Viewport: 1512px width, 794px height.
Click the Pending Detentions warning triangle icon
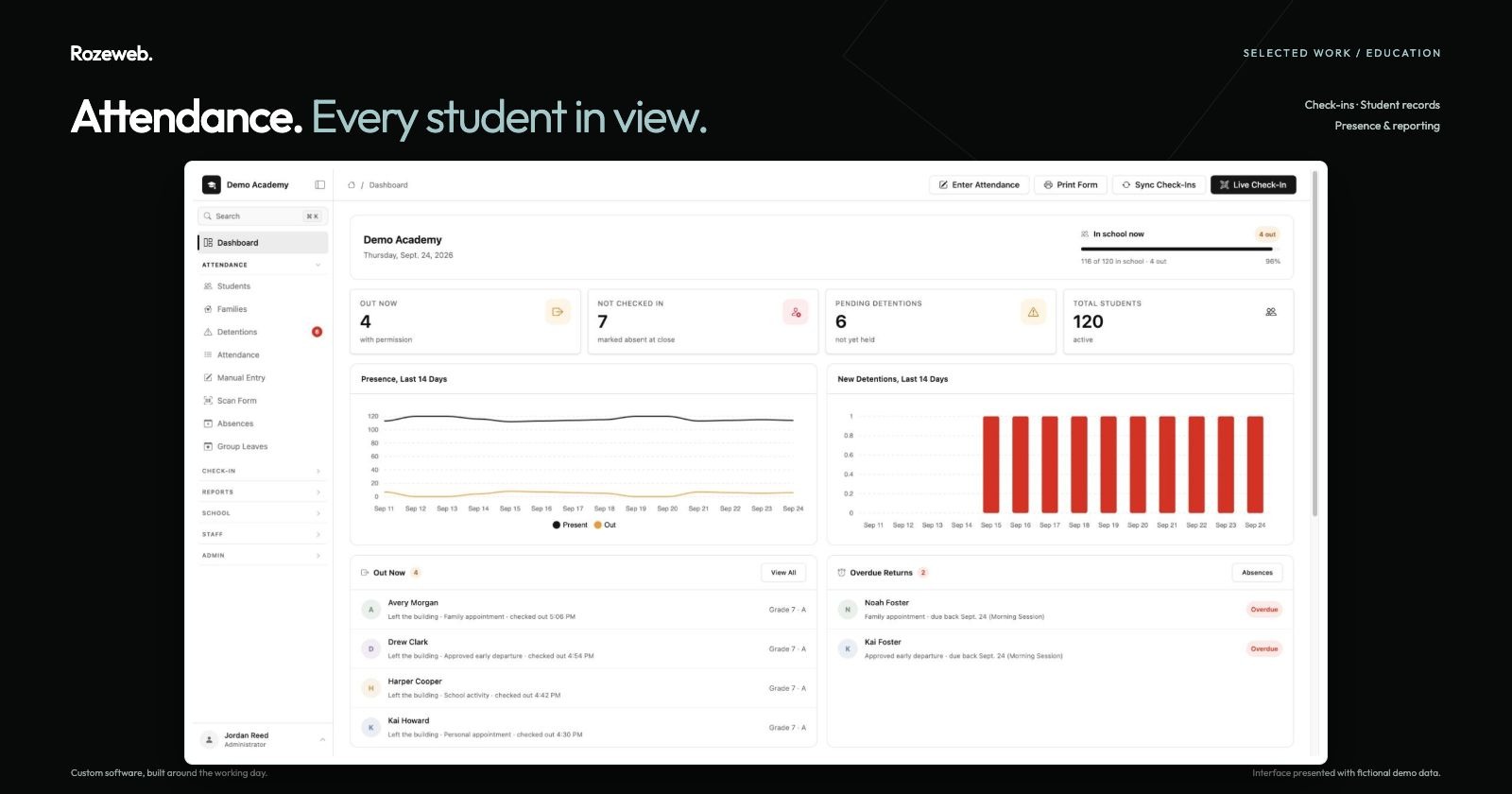[x=1033, y=312]
